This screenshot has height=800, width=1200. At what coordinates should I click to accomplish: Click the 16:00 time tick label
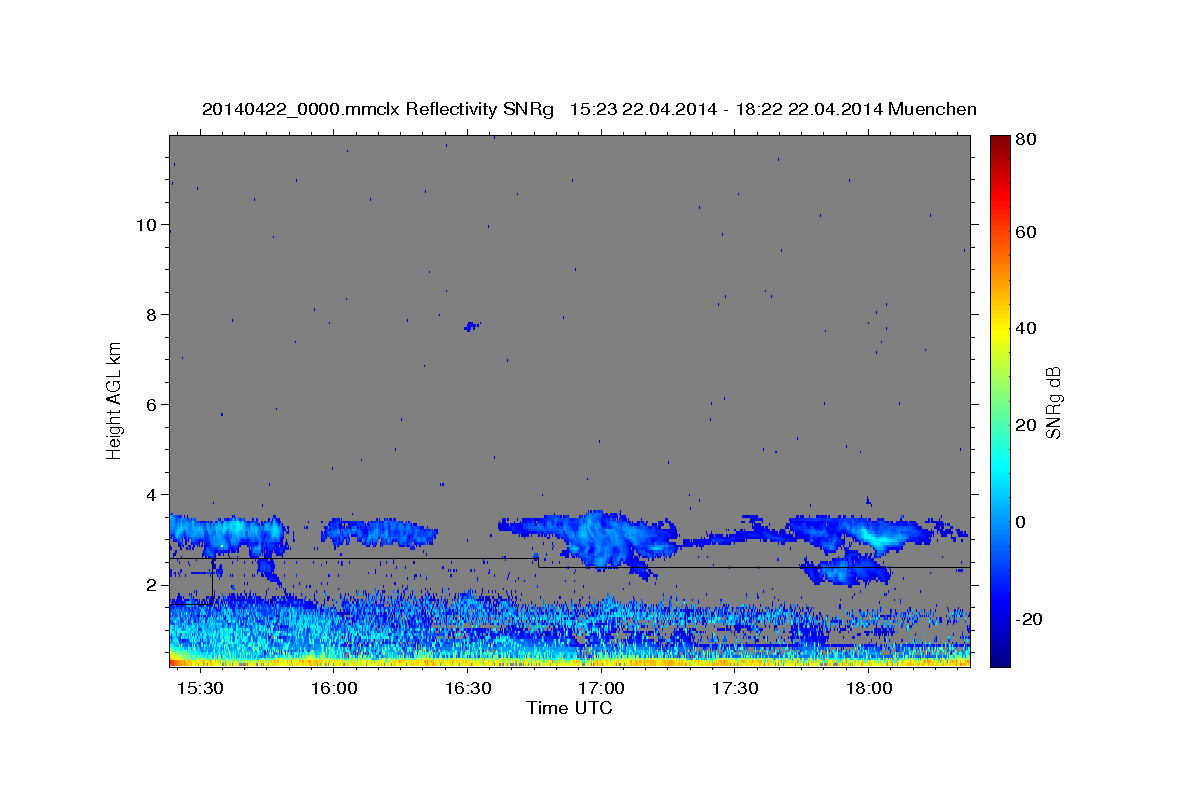[334, 689]
